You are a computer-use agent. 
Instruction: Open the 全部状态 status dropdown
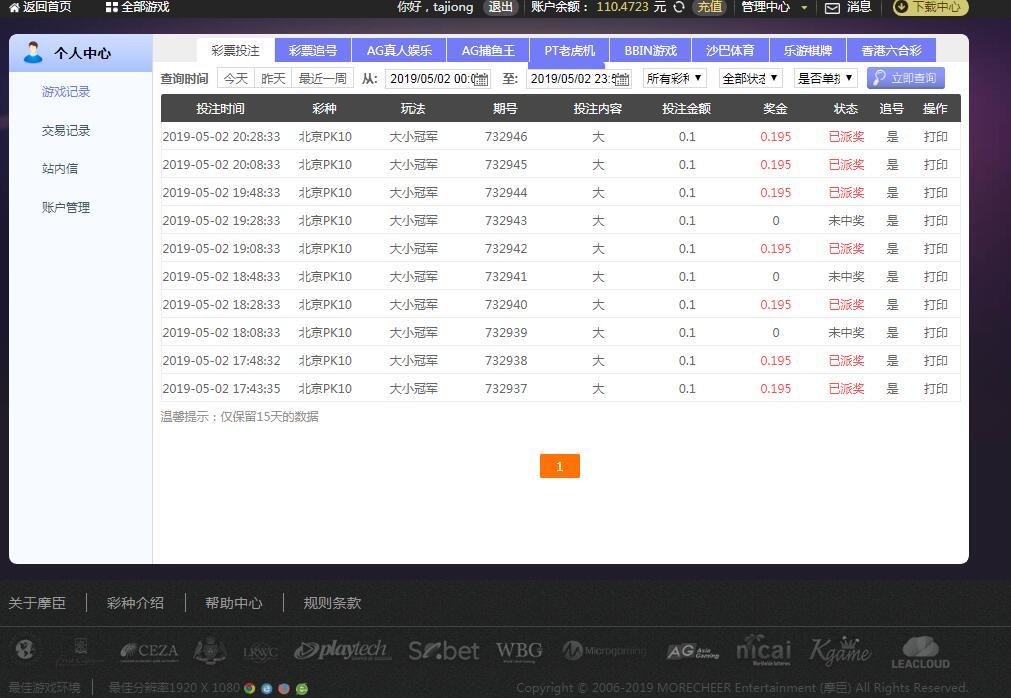point(750,78)
